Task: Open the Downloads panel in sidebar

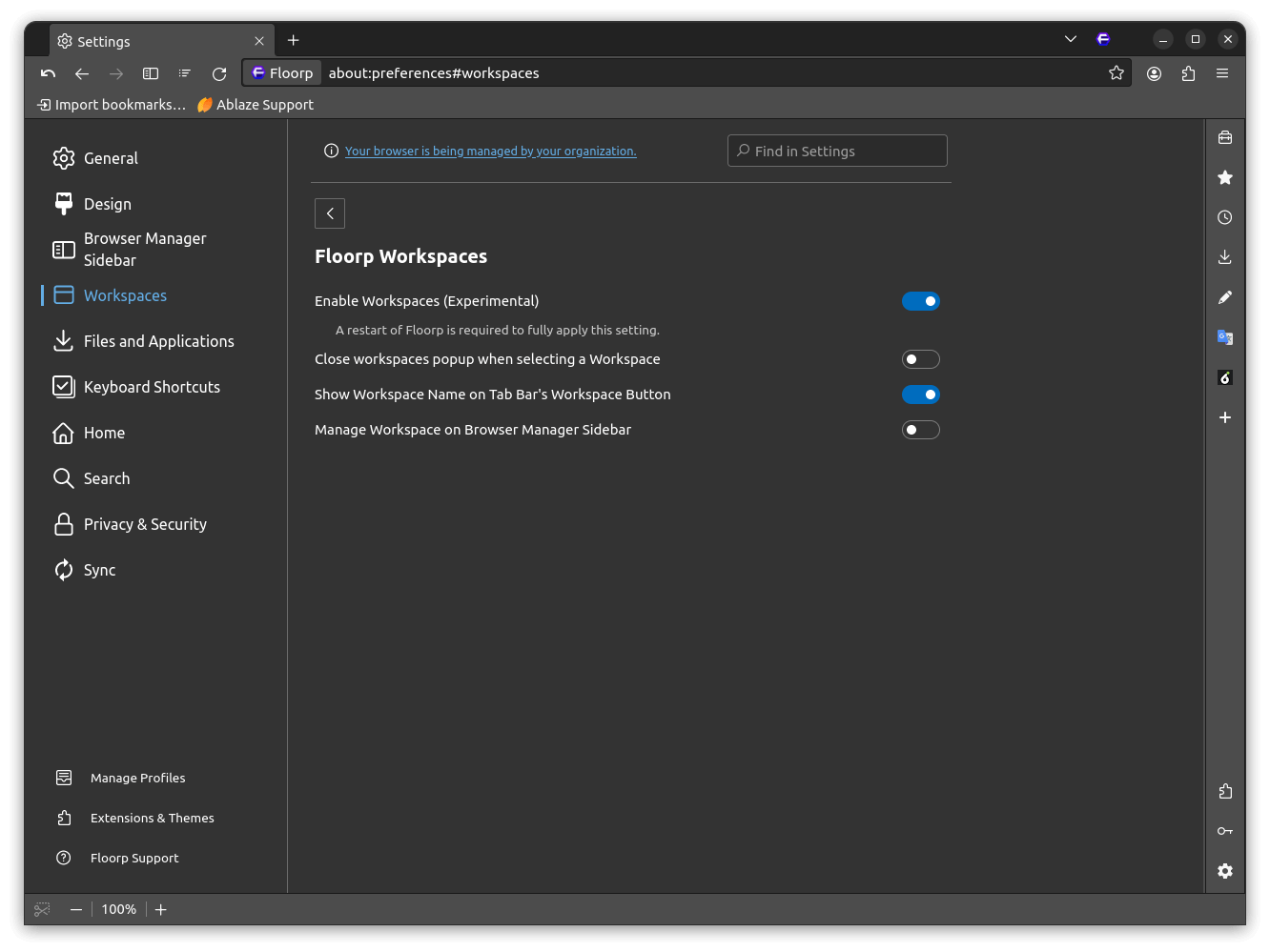Action: pos(1225,257)
